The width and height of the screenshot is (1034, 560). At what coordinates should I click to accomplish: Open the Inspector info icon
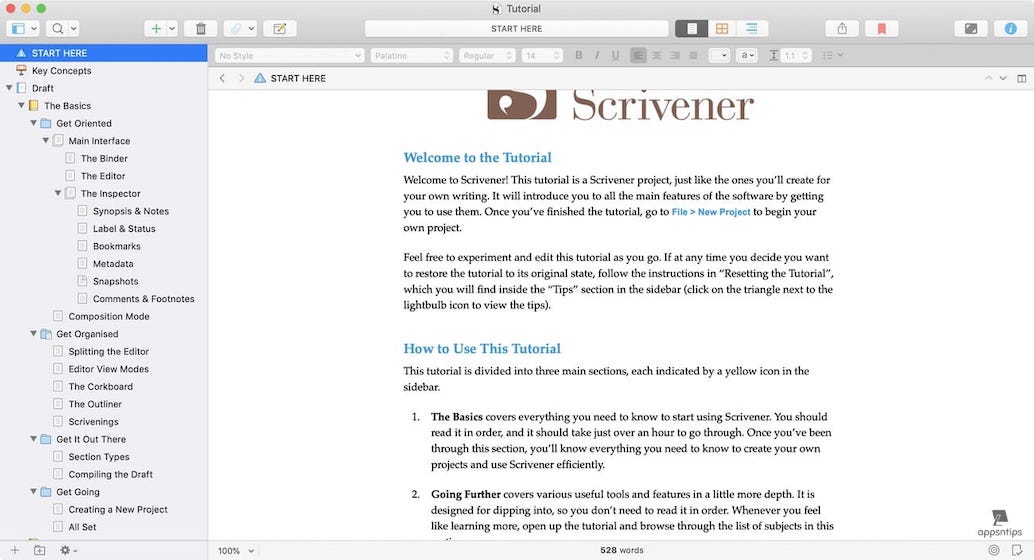(x=1010, y=29)
